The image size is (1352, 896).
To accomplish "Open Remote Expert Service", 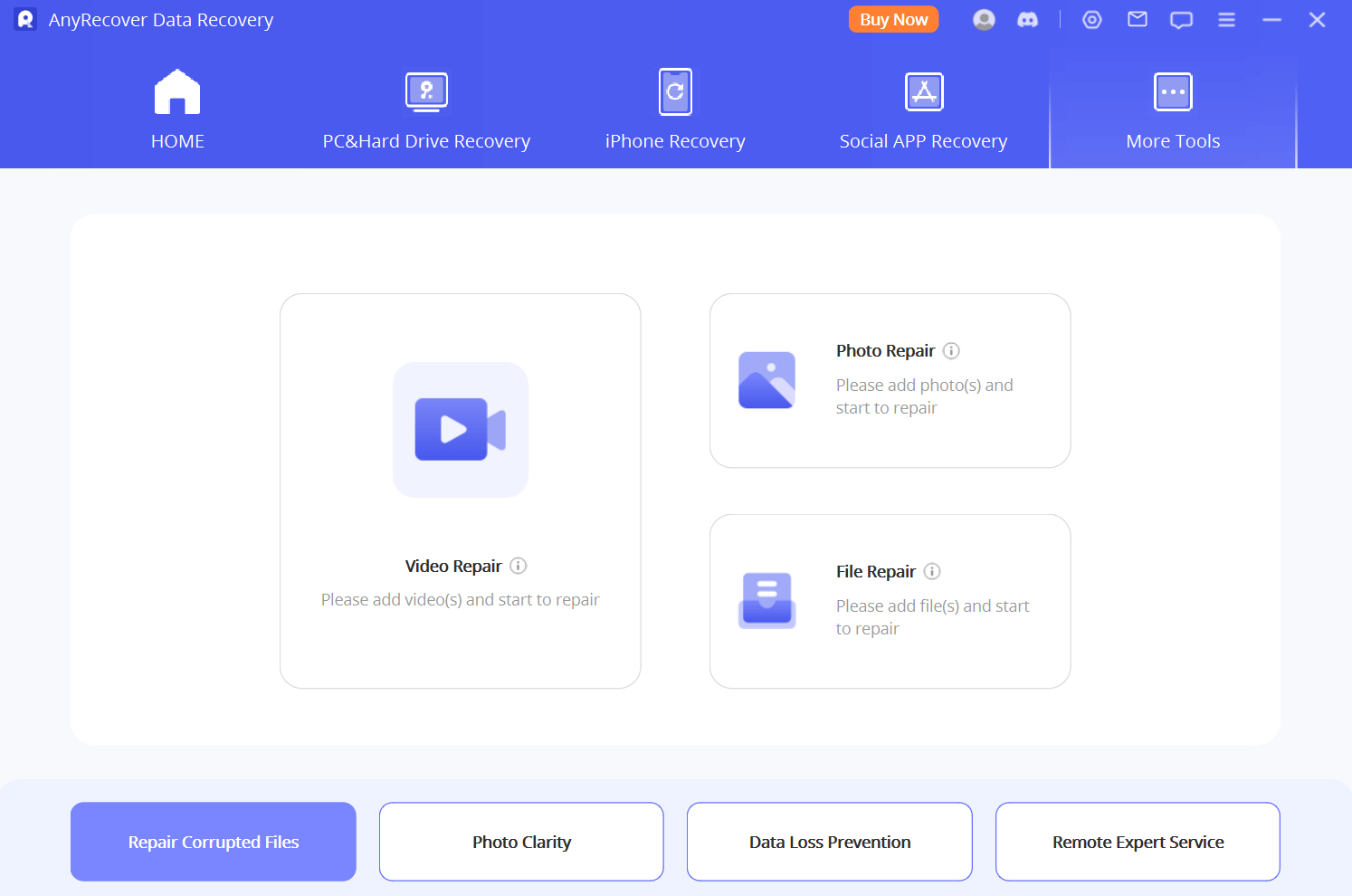I will point(1138,842).
